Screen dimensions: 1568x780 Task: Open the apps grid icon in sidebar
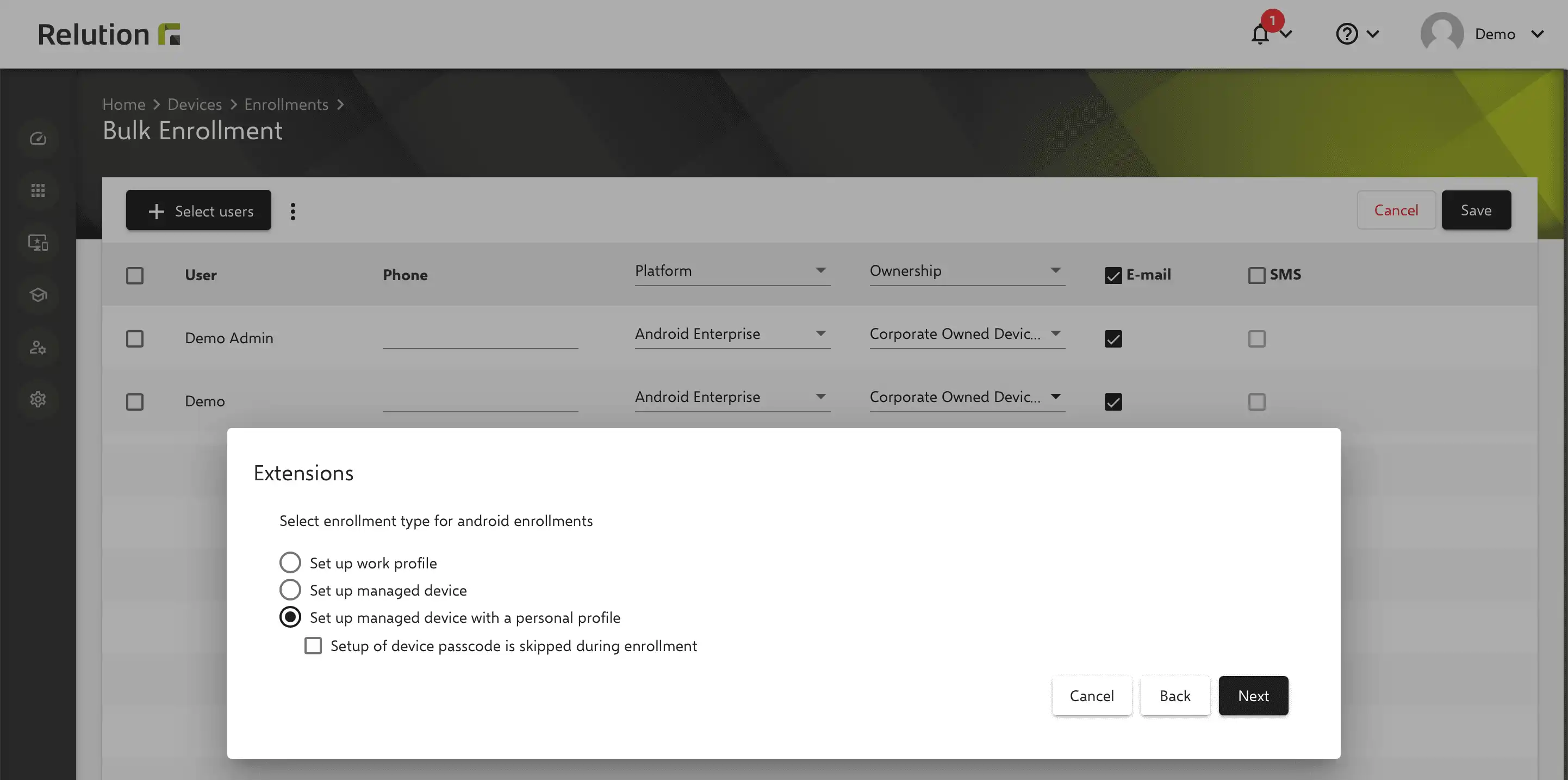pyautogui.click(x=38, y=190)
